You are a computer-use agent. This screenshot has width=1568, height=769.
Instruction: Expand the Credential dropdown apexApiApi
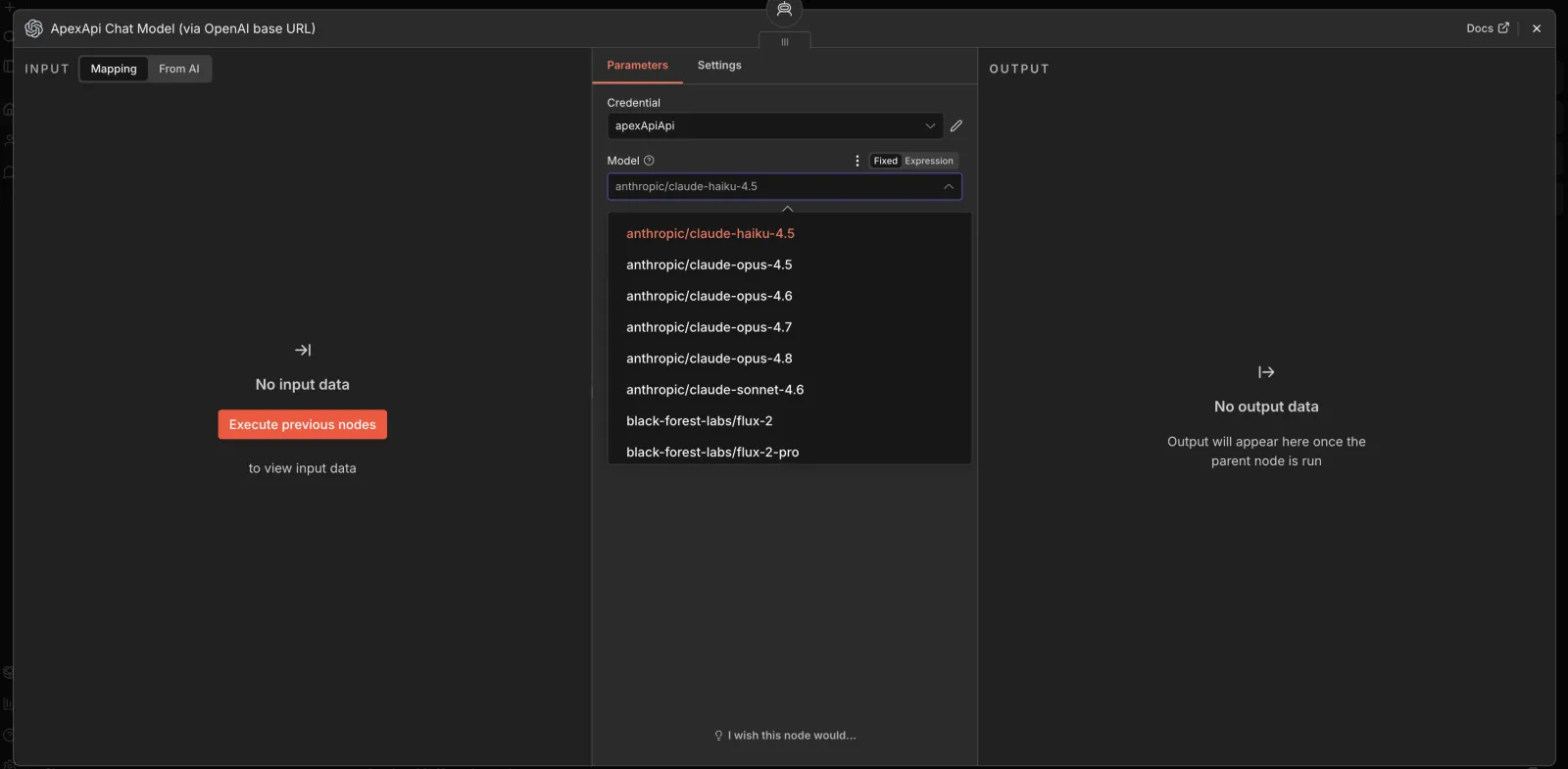click(x=775, y=125)
